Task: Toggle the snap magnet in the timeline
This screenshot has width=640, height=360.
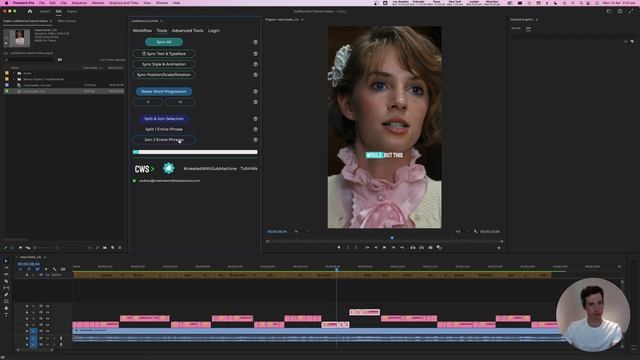Action: click(x=29, y=269)
